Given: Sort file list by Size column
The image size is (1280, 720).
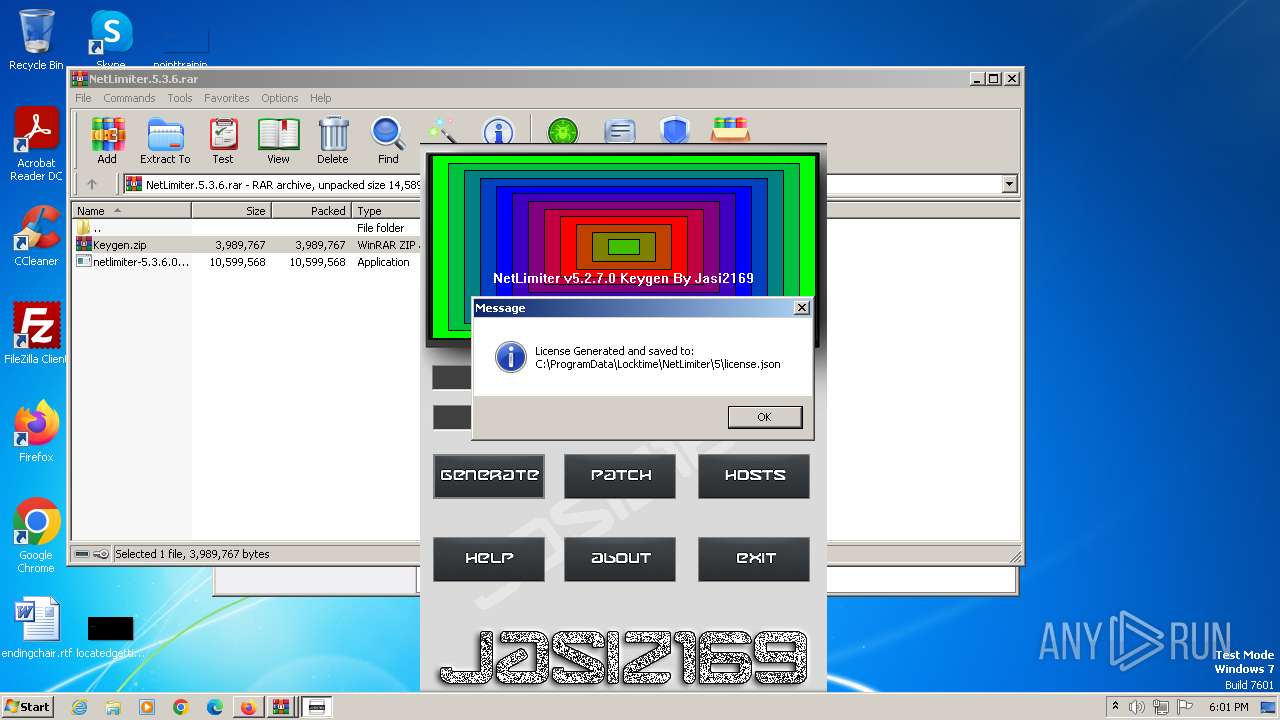Looking at the screenshot, I should pos(231,211).
